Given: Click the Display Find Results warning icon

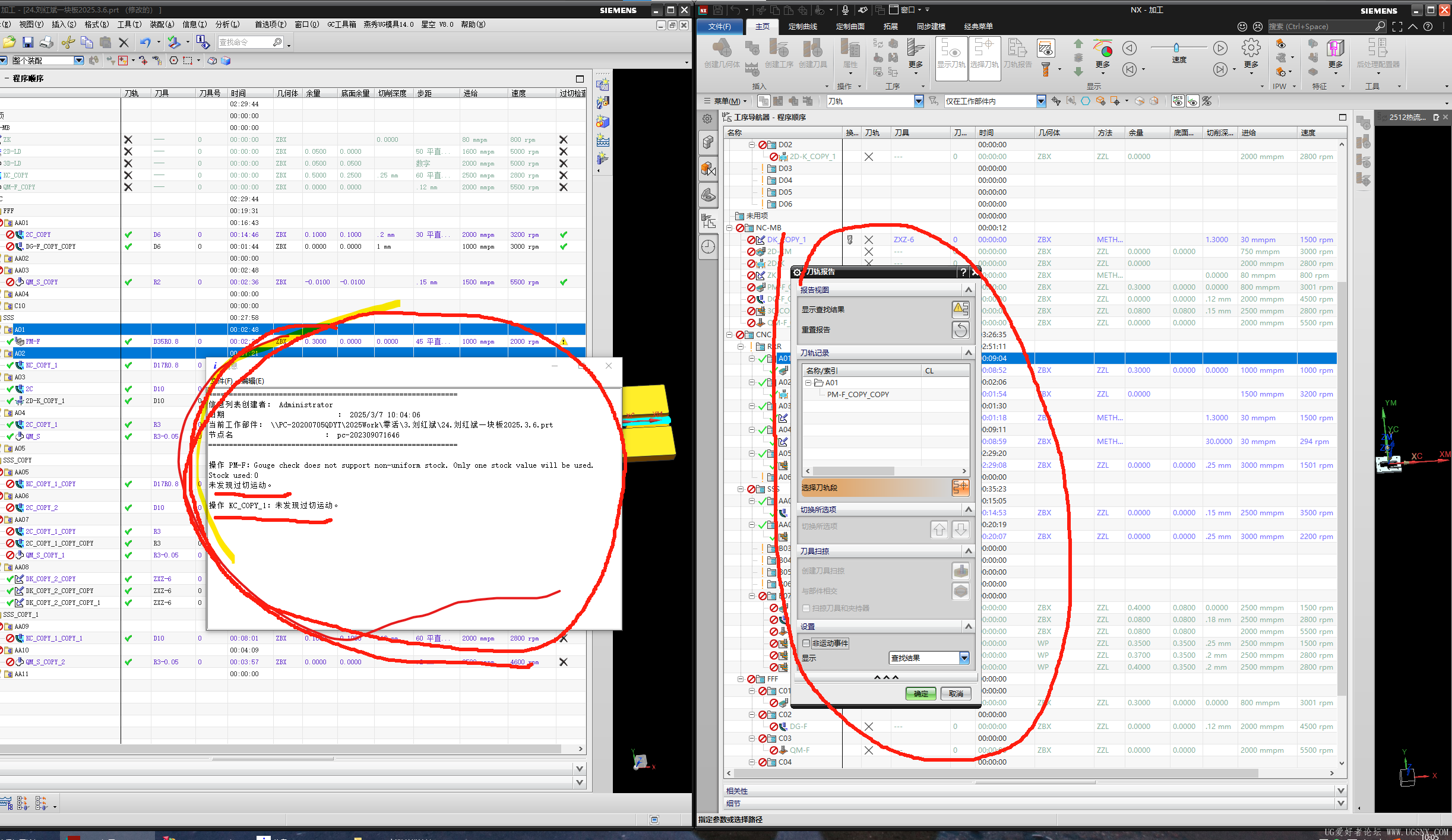Looking at the screenshot, I should click(960, 309).
